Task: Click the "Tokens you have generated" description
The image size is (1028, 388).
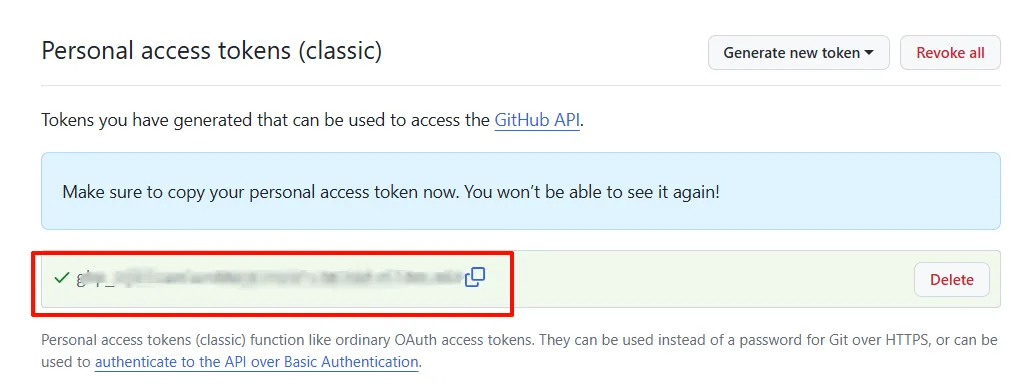Action: tap(312, 121)
